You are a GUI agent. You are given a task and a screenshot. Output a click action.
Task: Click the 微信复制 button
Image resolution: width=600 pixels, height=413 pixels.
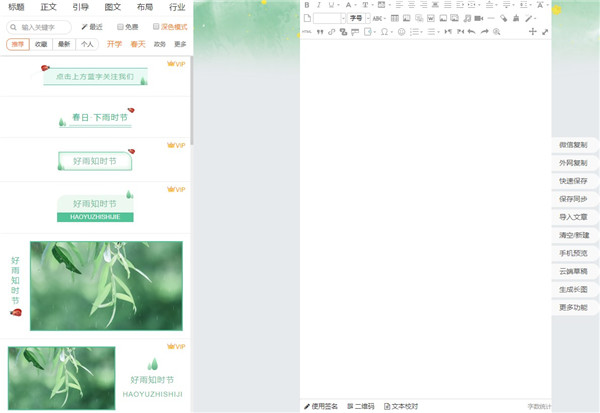click(574, 145)
